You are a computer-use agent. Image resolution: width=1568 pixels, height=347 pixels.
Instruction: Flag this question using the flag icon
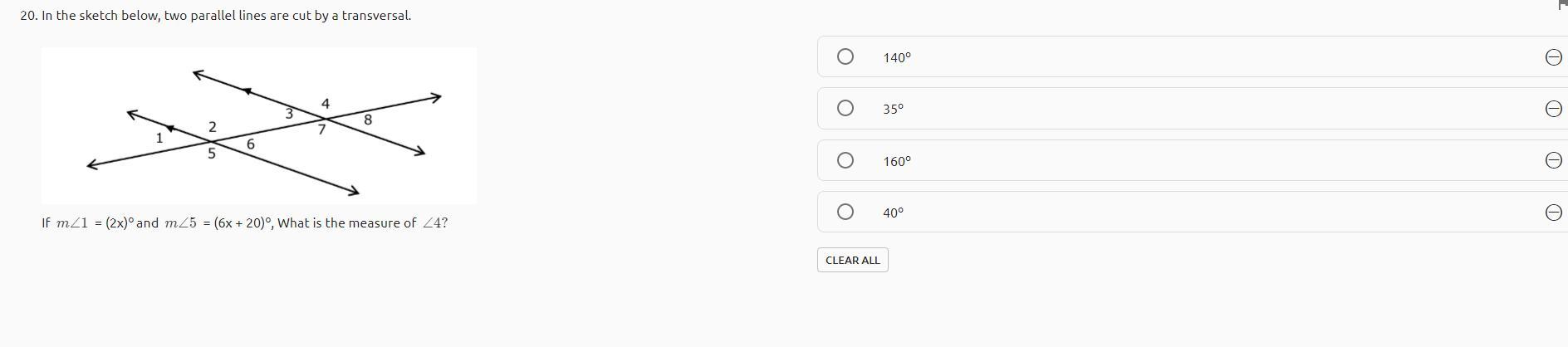pyautogui.click(x=1564, y=4)
